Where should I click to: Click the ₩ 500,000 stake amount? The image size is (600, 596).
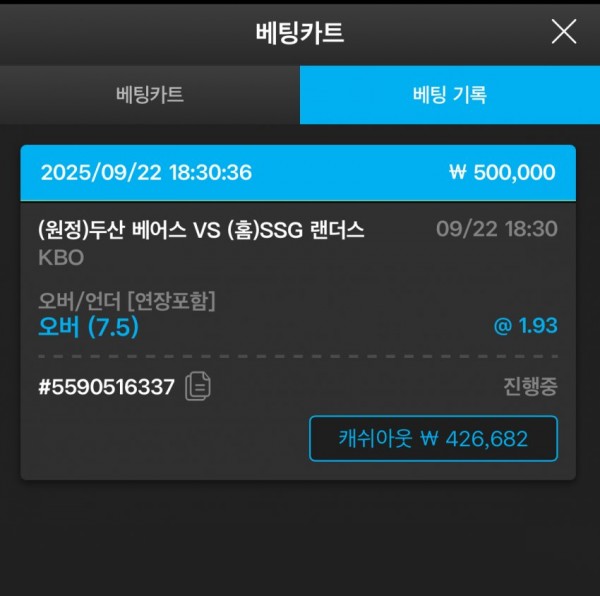[502, 173]
